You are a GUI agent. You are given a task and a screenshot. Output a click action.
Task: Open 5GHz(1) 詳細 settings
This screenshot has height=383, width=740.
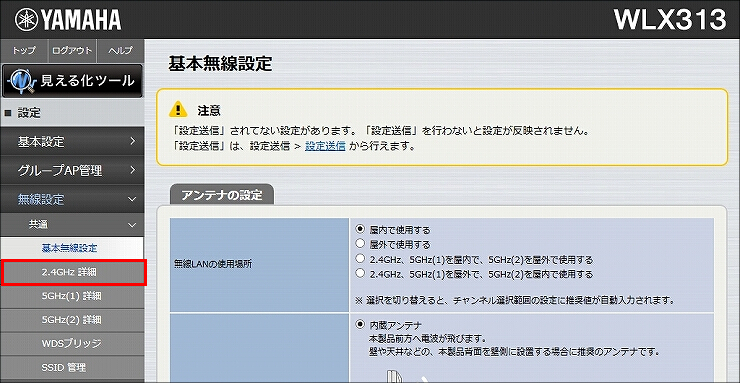pos(72,296)
